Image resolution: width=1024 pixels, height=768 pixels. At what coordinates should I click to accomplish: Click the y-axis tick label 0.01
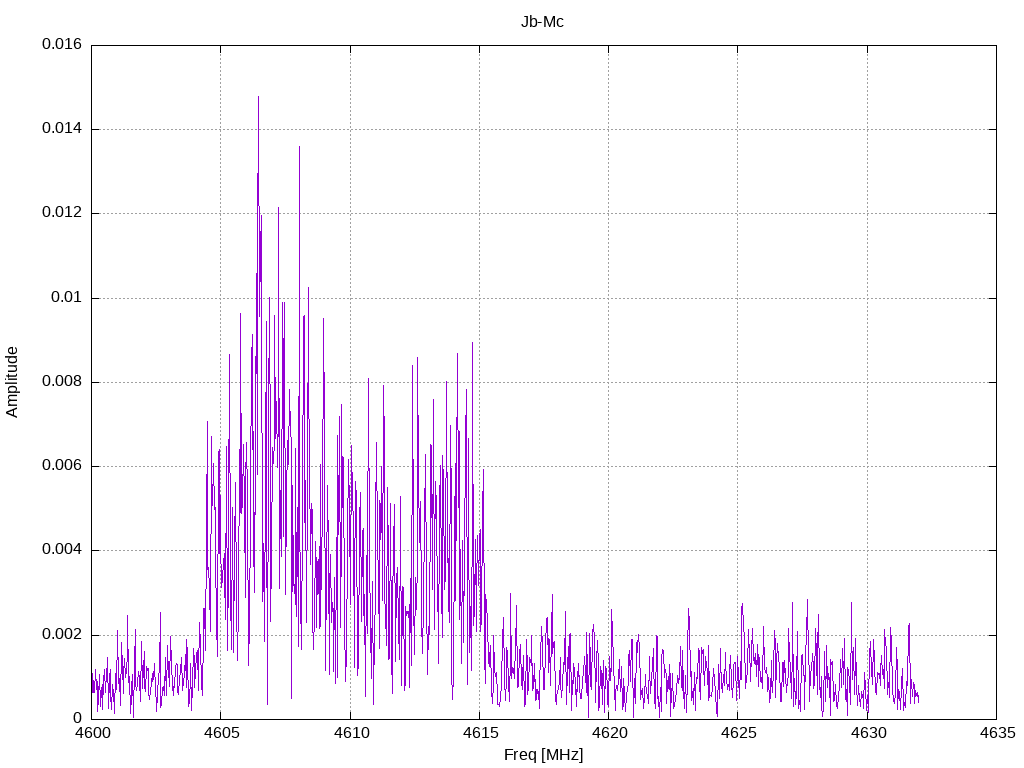65,298
